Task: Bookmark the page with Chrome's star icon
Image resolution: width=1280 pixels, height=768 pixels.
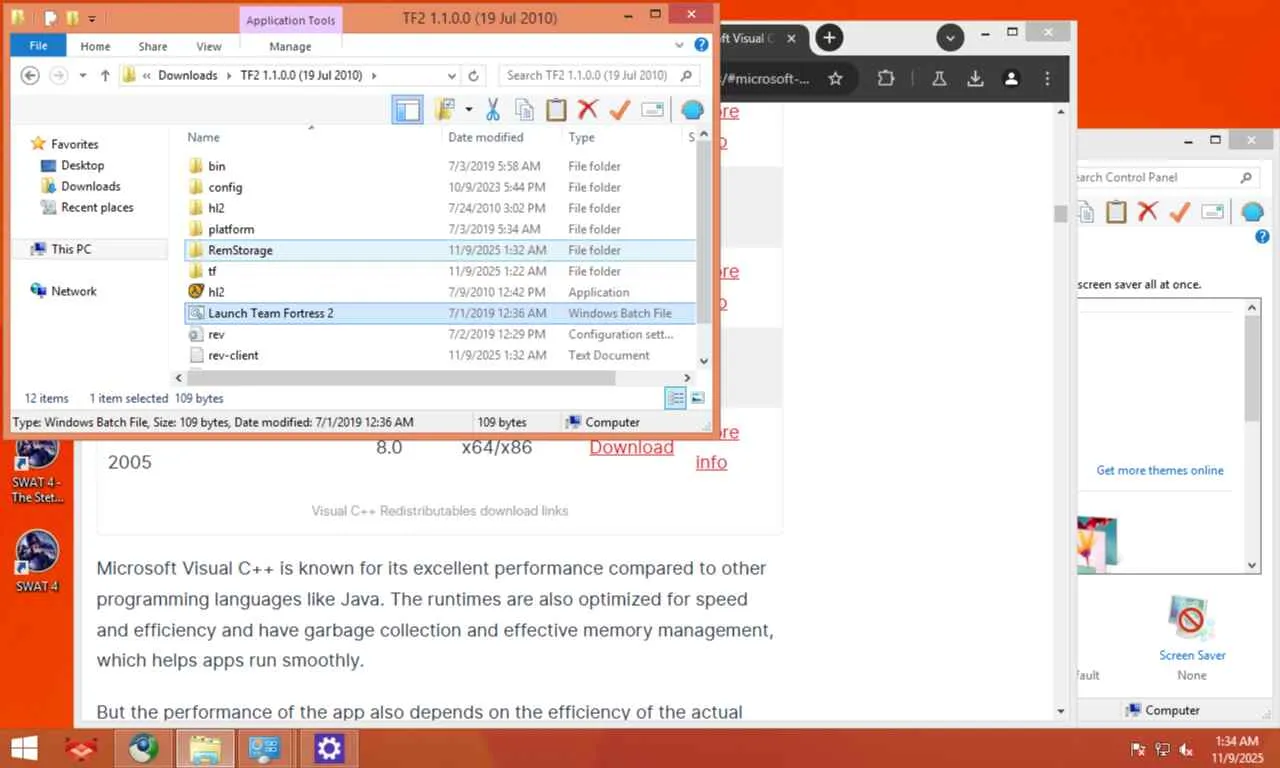Action: point(836,78)
